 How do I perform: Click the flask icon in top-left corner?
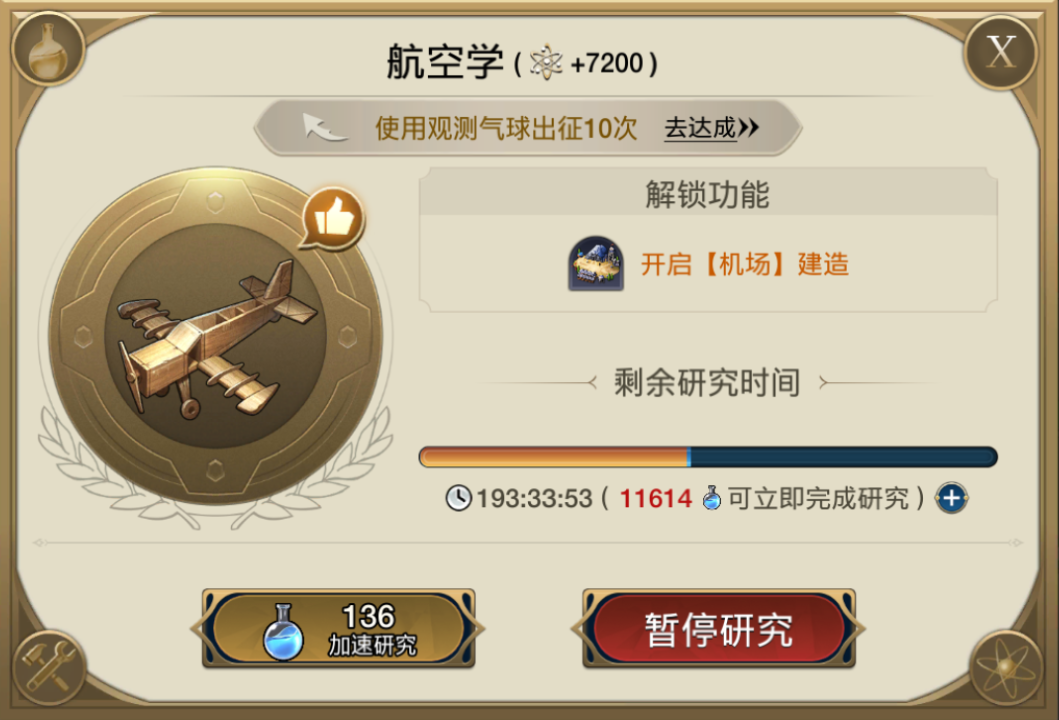coord(47,49)
